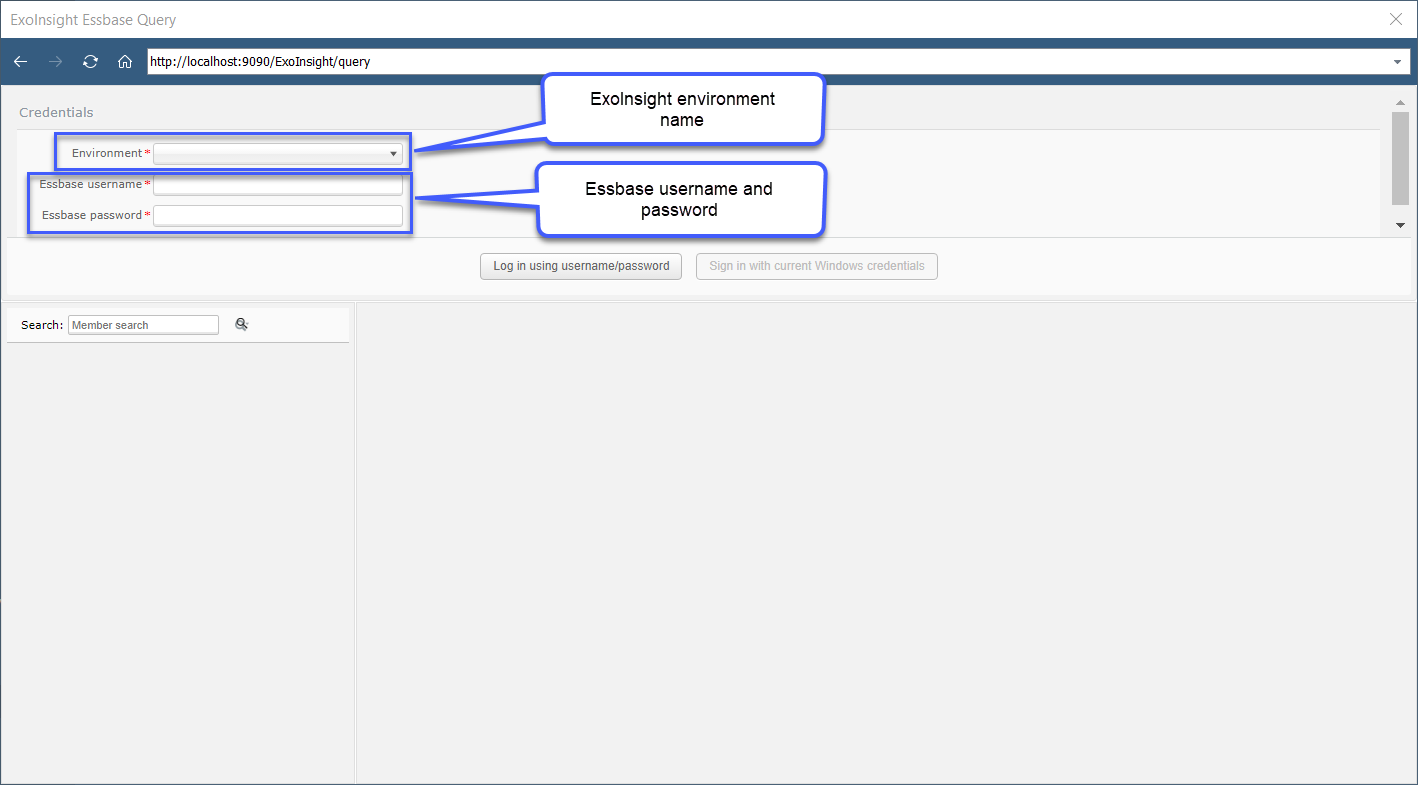Log in using username/password button

[x=581, y=266]
